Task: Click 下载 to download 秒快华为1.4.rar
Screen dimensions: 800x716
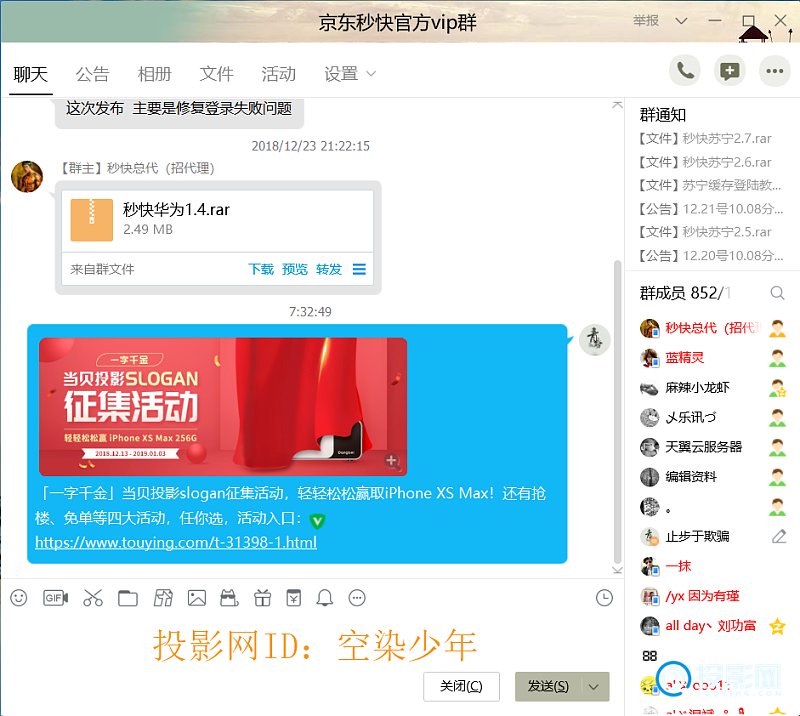Action: (261, 269)
